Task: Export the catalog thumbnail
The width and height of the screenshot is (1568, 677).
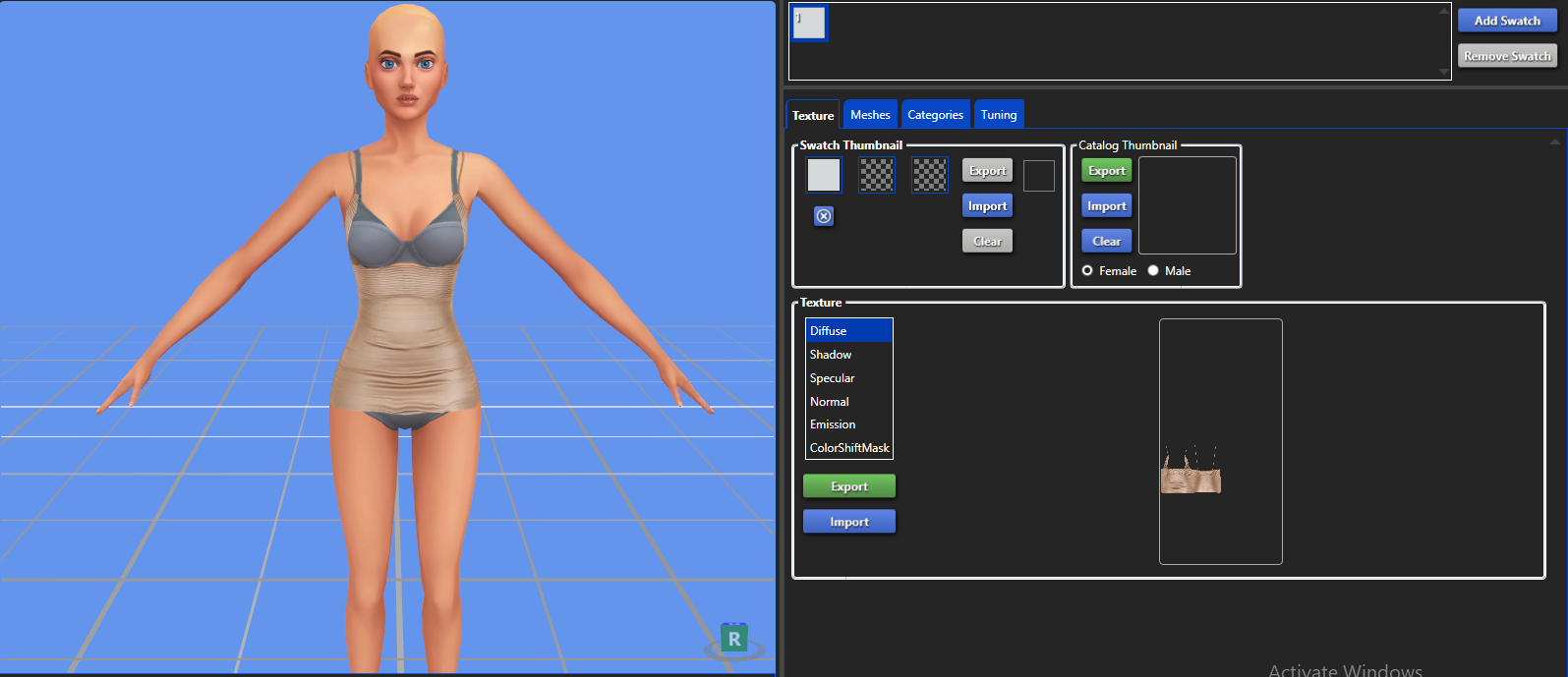Action: coord(1106,171)
